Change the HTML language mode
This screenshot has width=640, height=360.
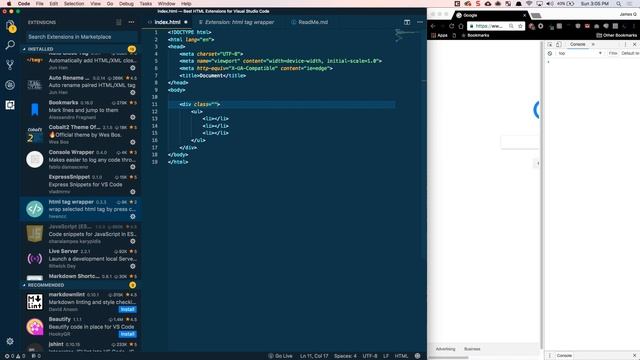tap(401, 356)
